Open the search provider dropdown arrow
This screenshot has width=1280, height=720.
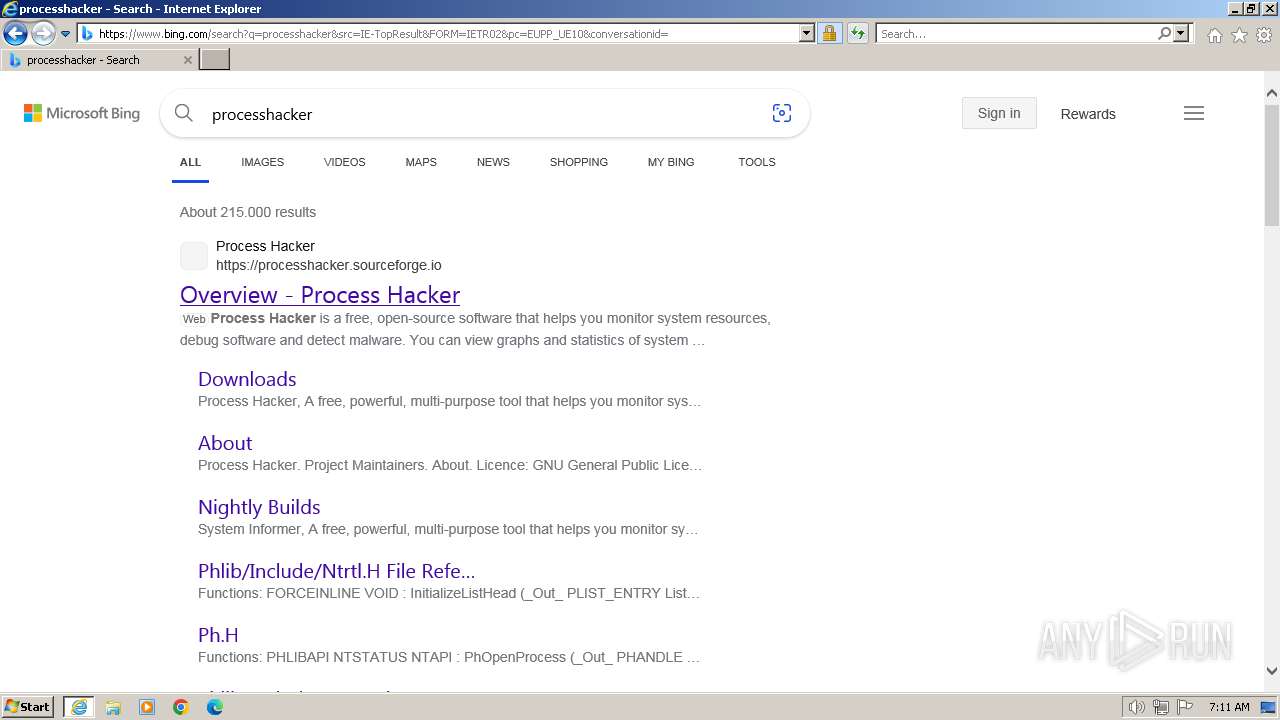(x=1181, y=34)
